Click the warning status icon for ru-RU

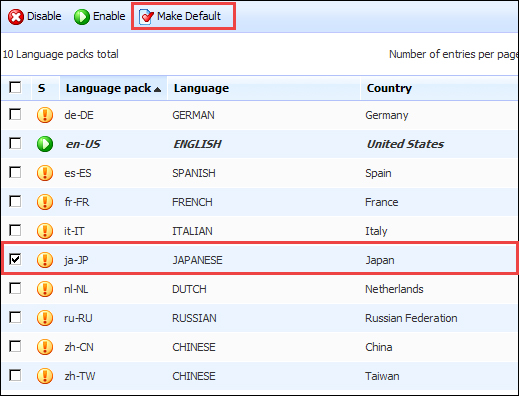click(x=45, y=318)
